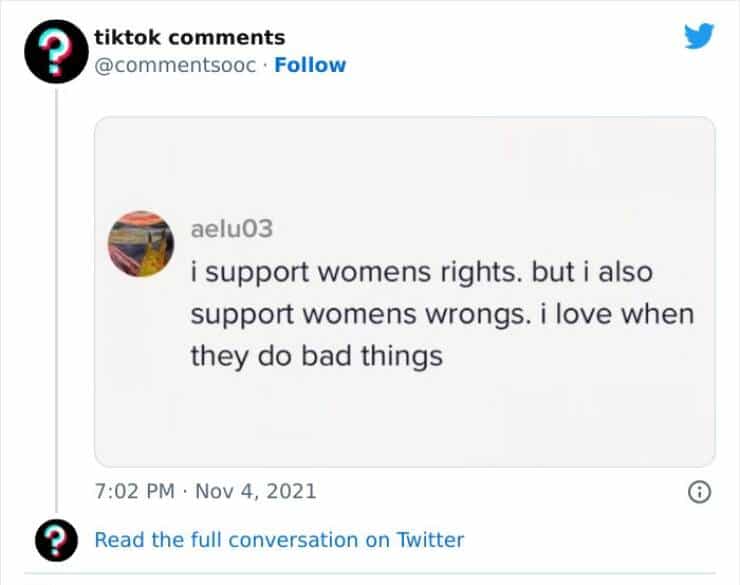Read the full conversation on Twitter
The width and height of the screenshot is (740, 585).
279,540
